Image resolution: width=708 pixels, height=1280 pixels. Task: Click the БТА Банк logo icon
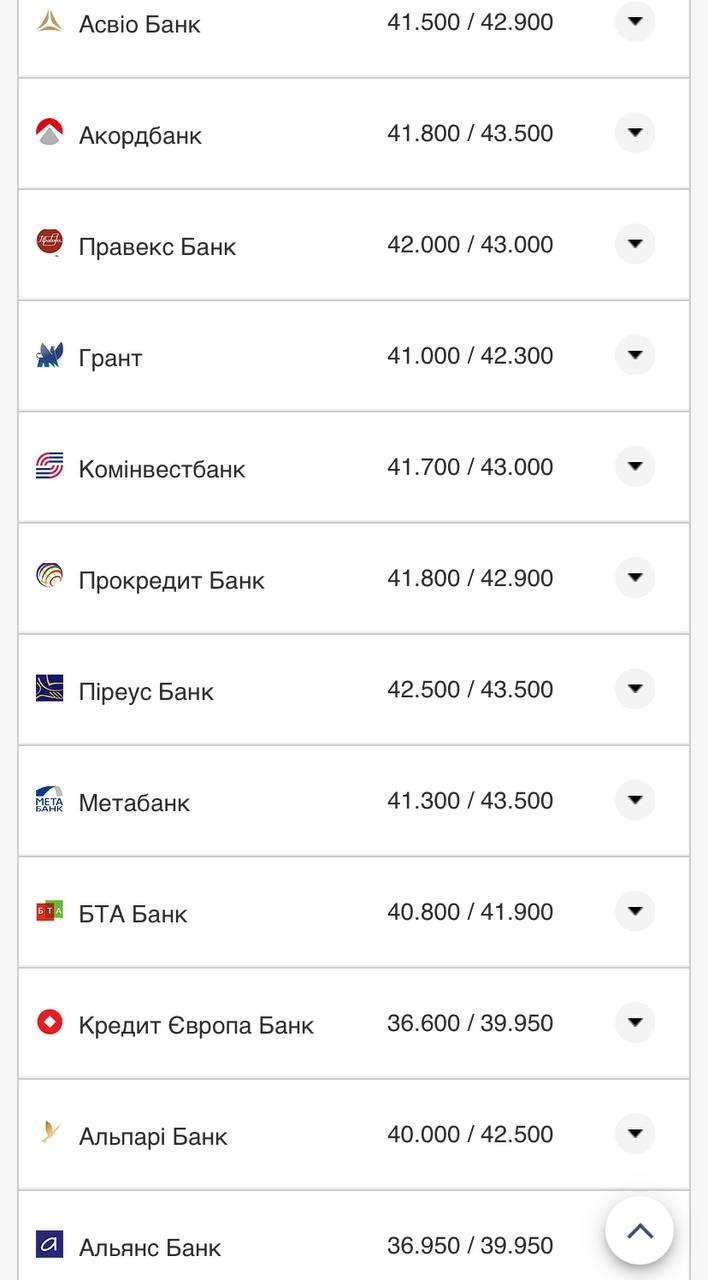49,911
